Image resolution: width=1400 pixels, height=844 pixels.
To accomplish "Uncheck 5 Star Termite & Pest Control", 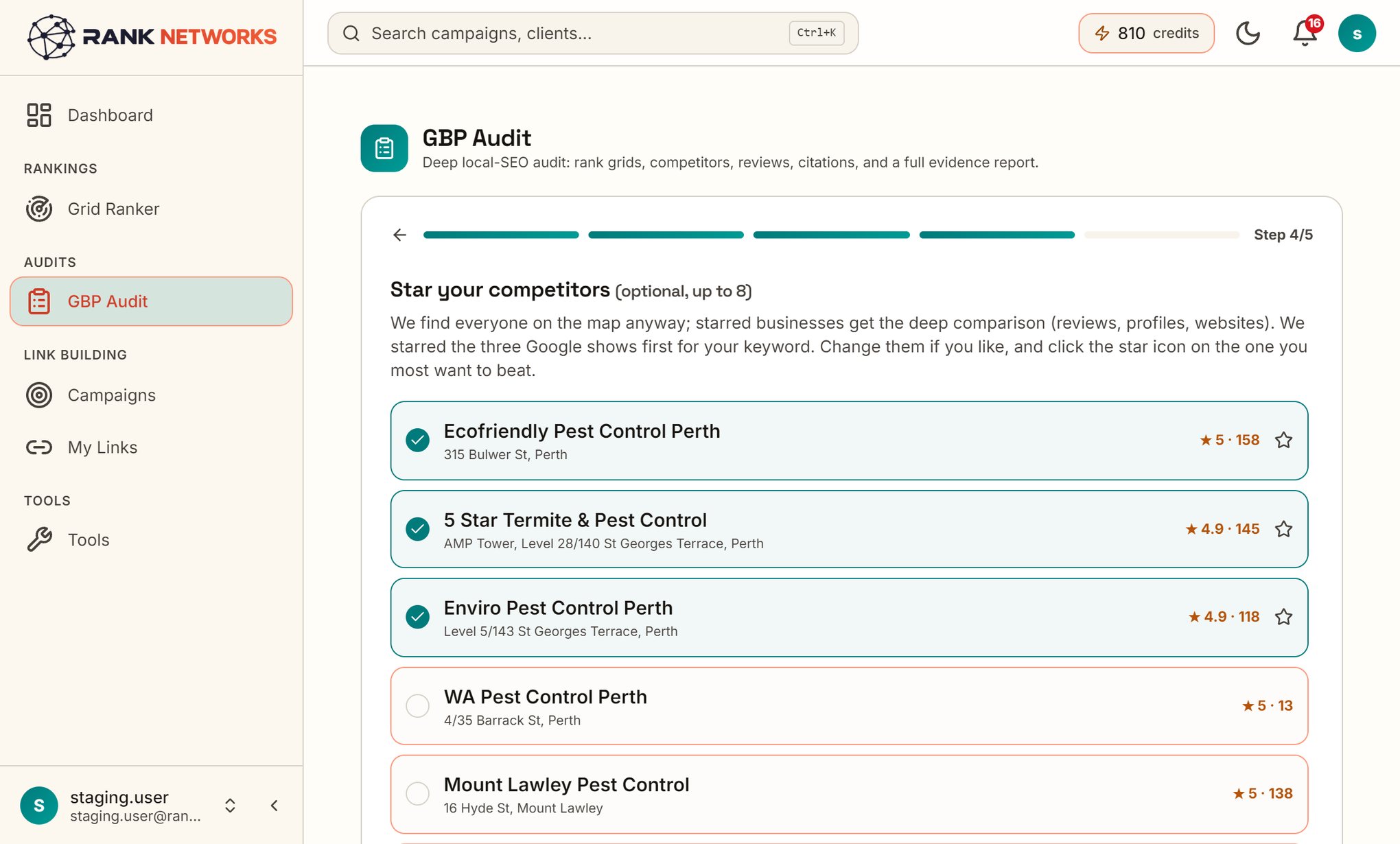I will point(417,529).
